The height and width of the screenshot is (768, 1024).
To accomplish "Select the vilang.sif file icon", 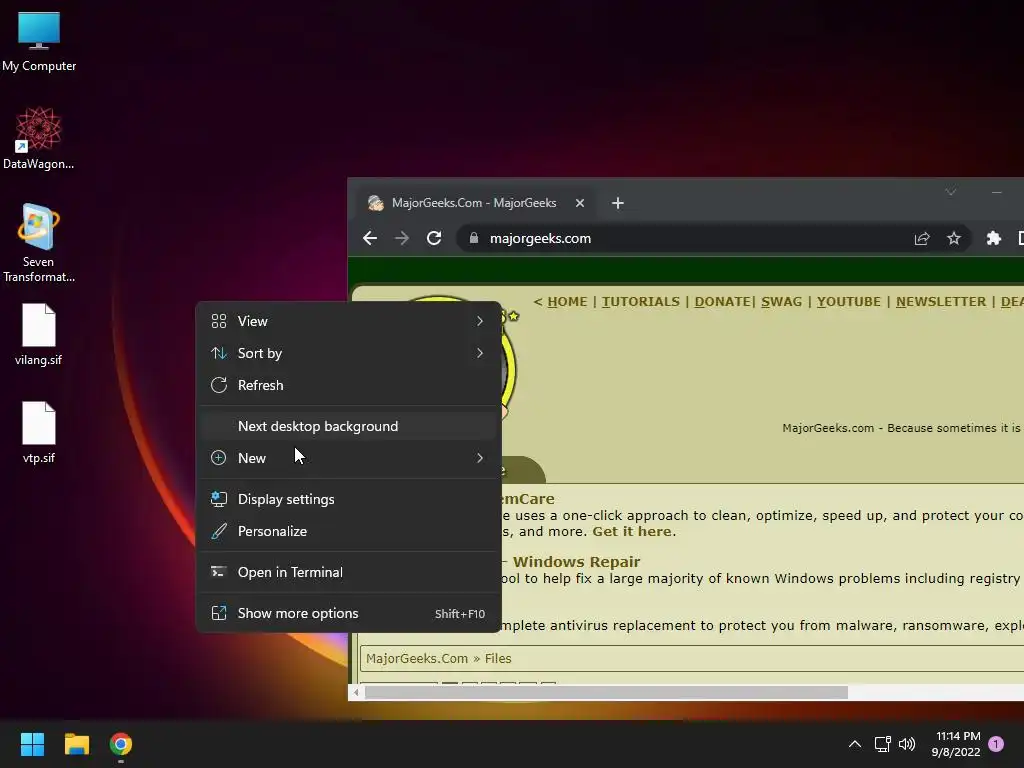I will (x=39, y=334).
